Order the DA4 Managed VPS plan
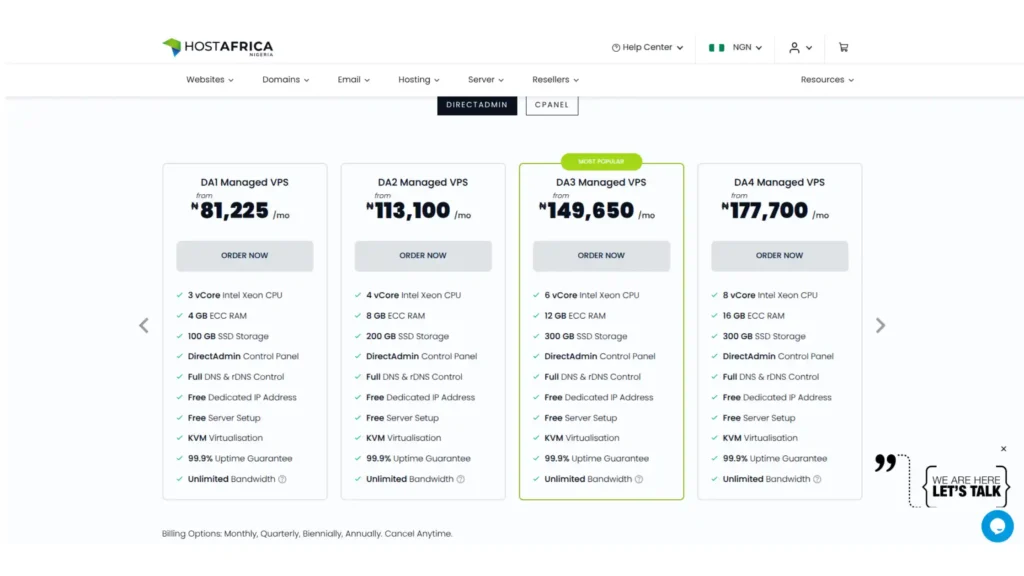Screen dimensions: 1024x576 click(x=779, y=256)
